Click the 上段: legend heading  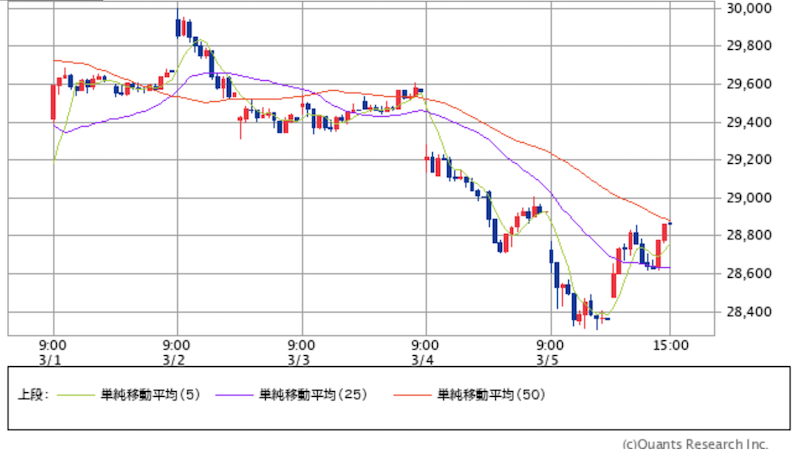point(33,395)
